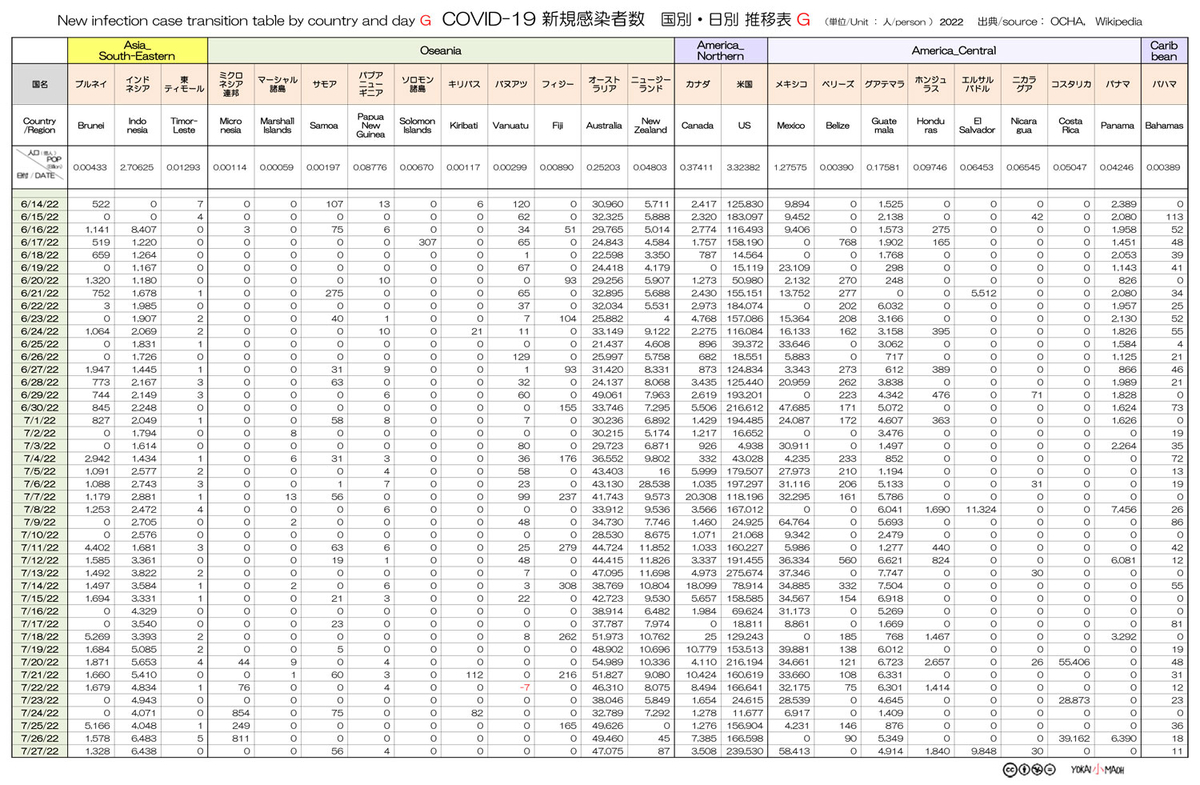Viewport: 1200px width, 785px height.
Task: Click the Micronesia column header
Action: click(x=230, y=127)
